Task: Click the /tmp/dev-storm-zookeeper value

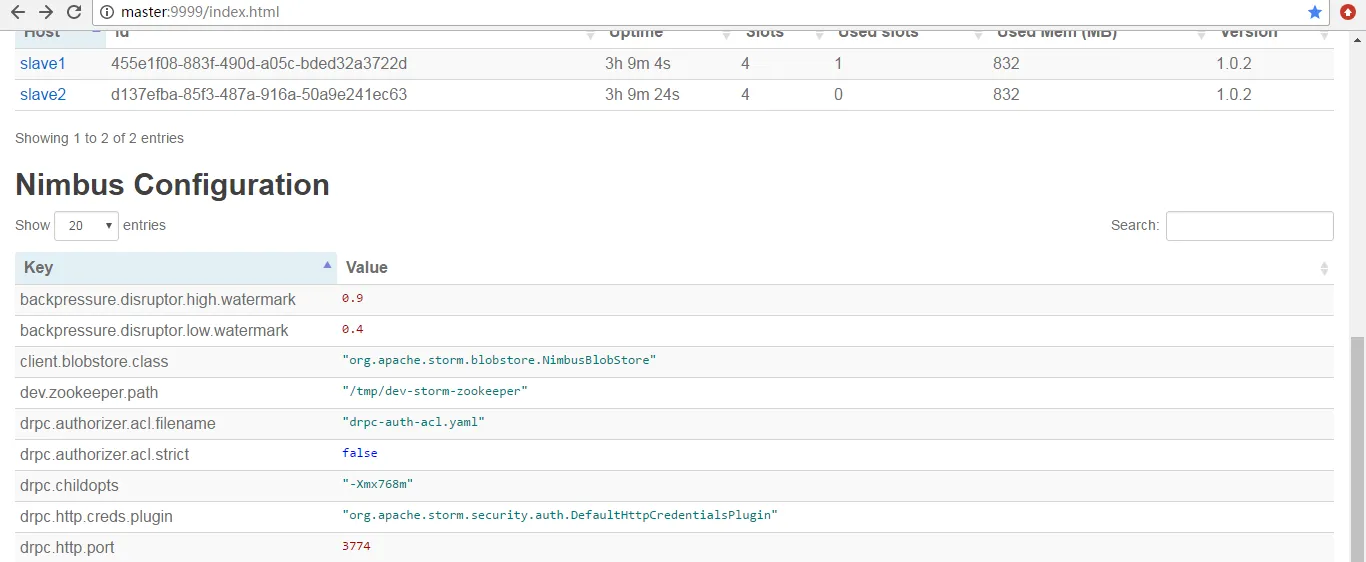Action: (435, 391)
